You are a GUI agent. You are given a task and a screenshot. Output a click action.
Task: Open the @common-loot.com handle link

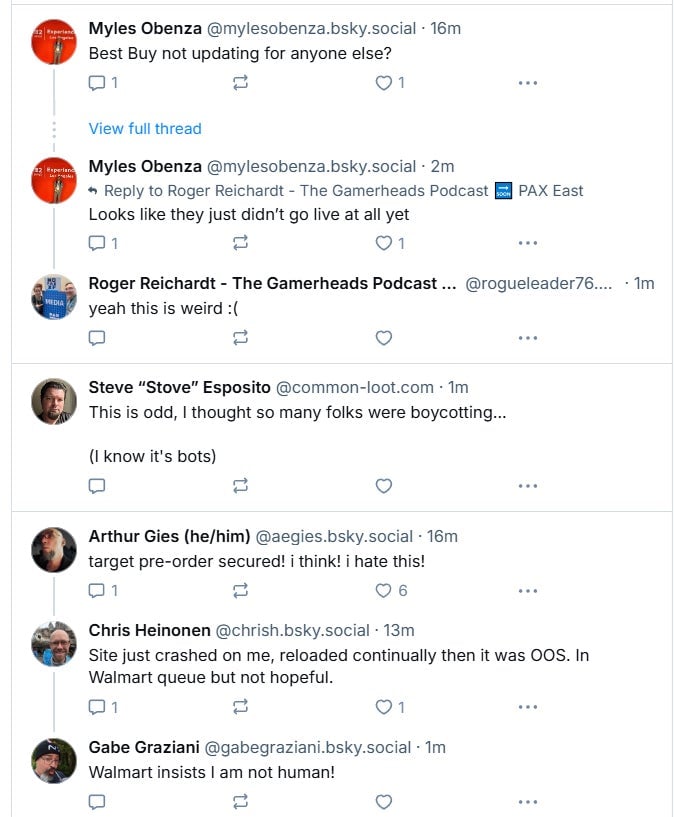click(x=355, y=387)
